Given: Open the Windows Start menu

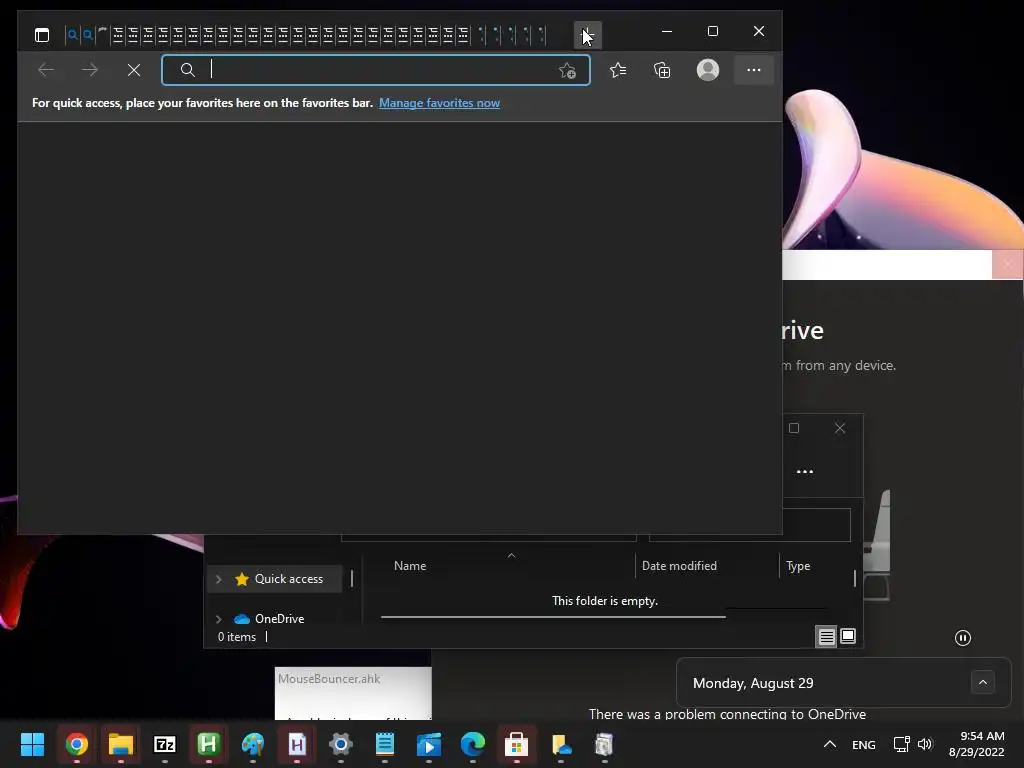Looking at the screenshot, I should [32, 744].
